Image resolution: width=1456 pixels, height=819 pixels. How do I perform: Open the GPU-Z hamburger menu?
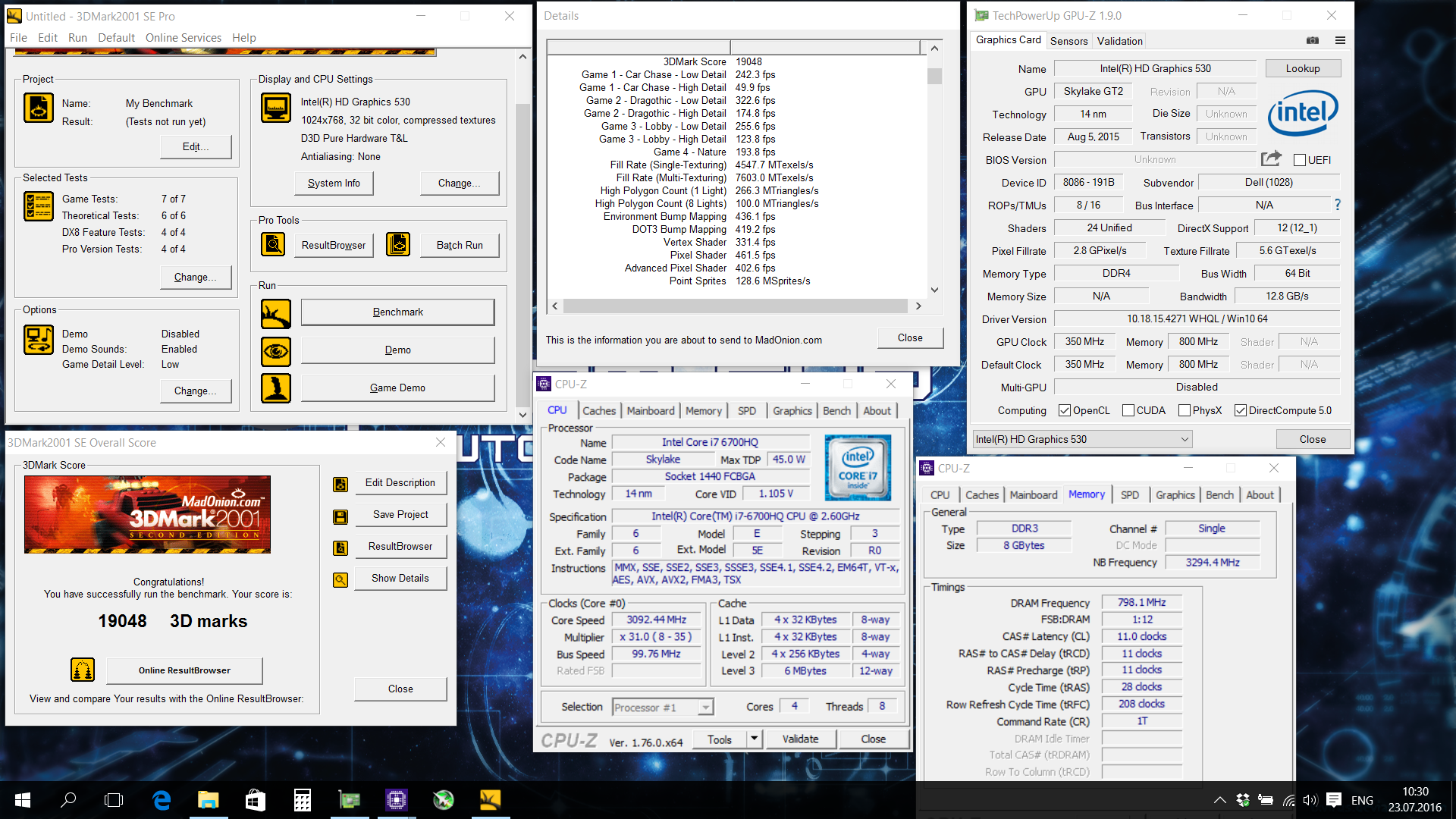(1340, 40)
